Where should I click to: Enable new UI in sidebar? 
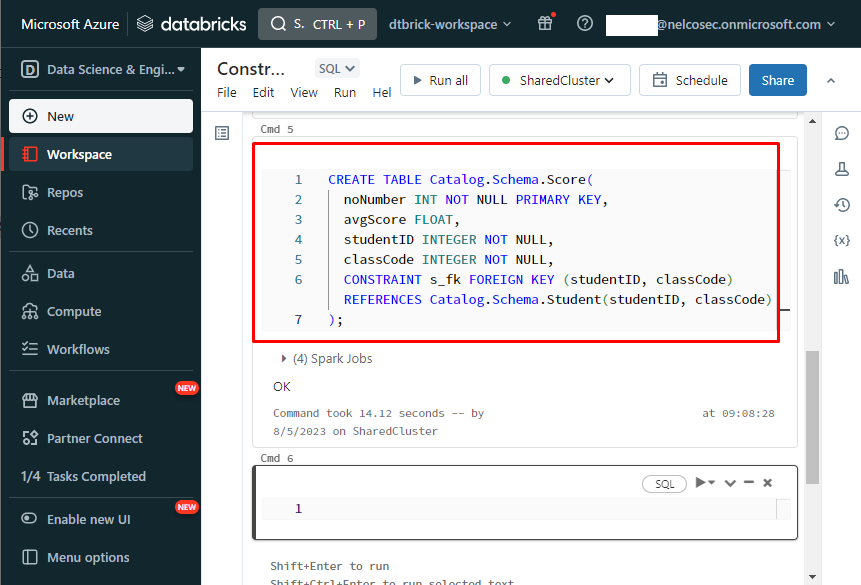tap(88, 519)
